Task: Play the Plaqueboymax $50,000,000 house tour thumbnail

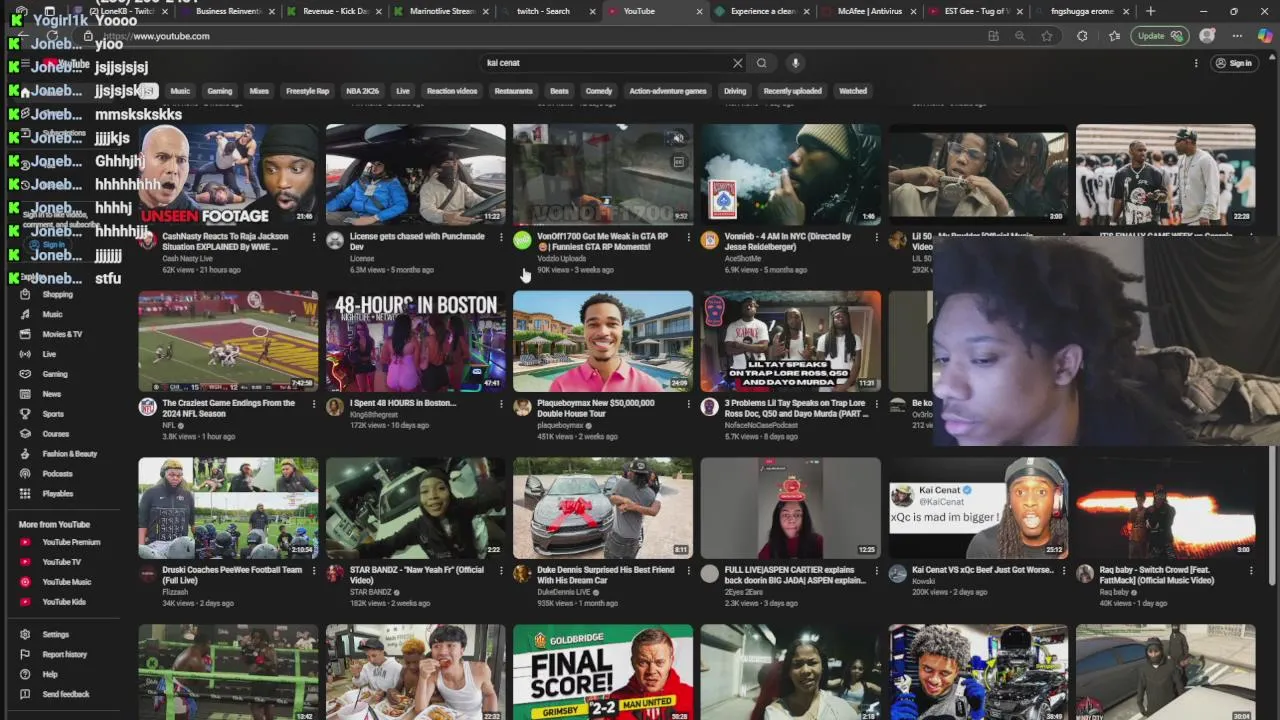Action: tap(603, 341)
